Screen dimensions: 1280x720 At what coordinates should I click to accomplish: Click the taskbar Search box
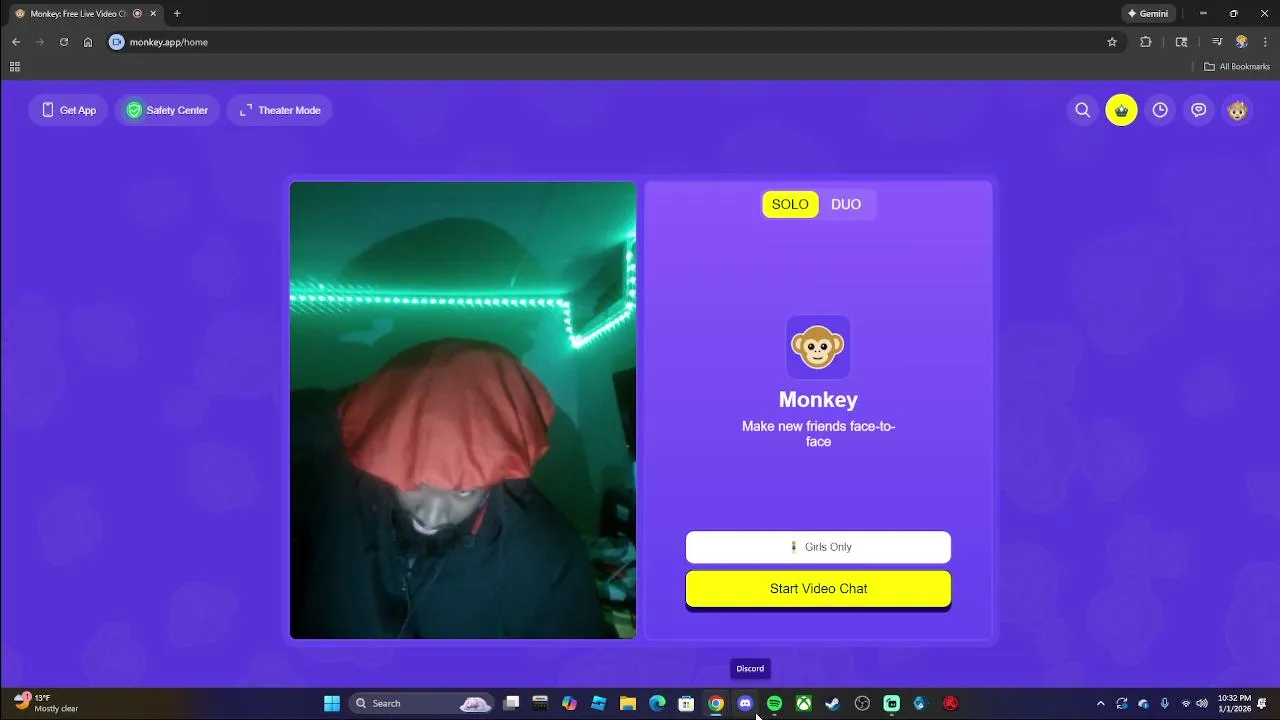[421, 703]
